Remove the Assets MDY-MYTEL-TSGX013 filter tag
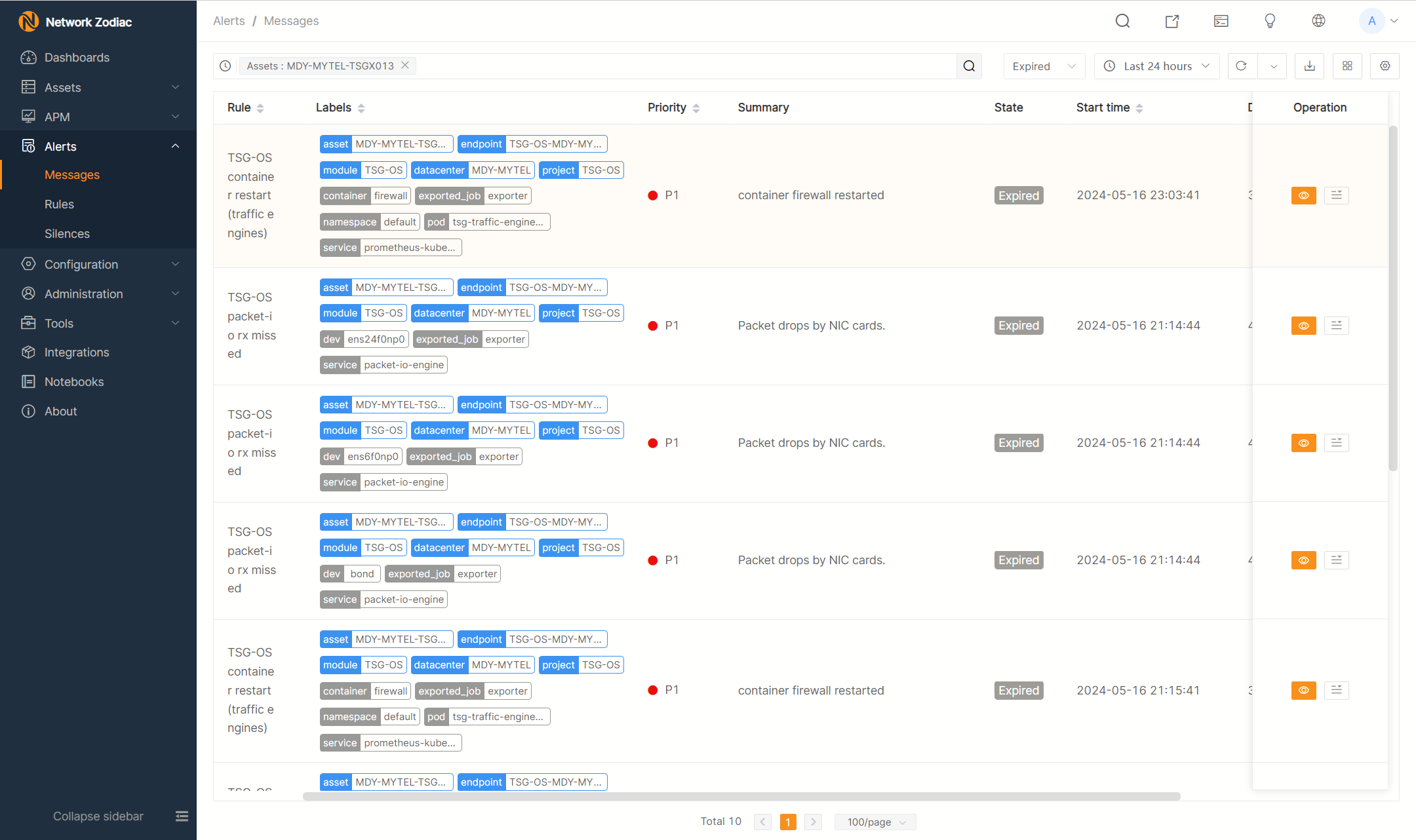This screenshot has width=1416, height=840. click(x=405, y=66)
